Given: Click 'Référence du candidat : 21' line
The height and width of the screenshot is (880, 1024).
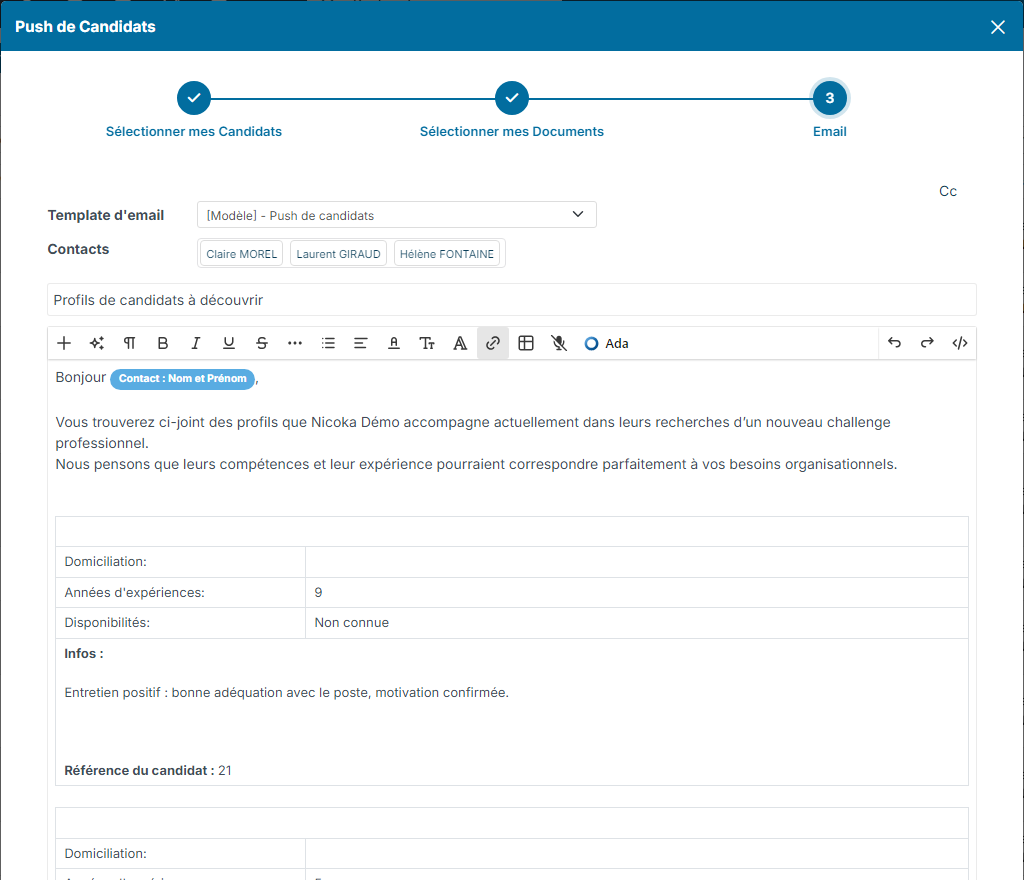Looking at the screenshot, I should 148,770.
